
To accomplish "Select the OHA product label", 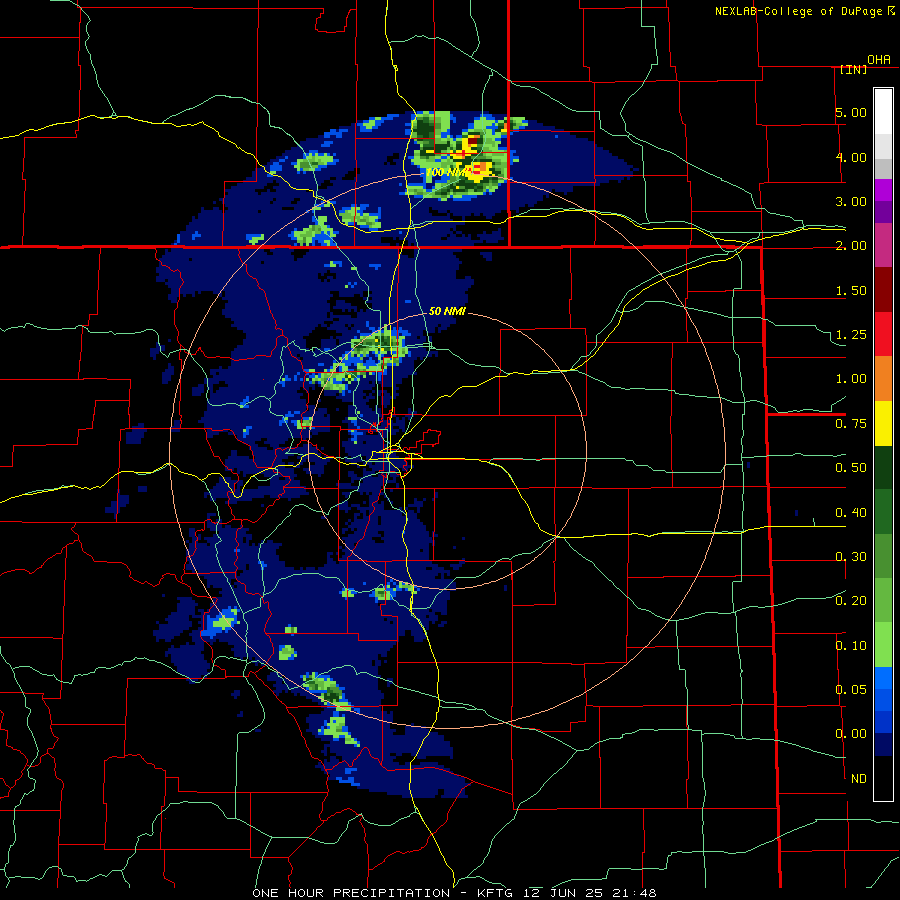I will click(879, 60).
